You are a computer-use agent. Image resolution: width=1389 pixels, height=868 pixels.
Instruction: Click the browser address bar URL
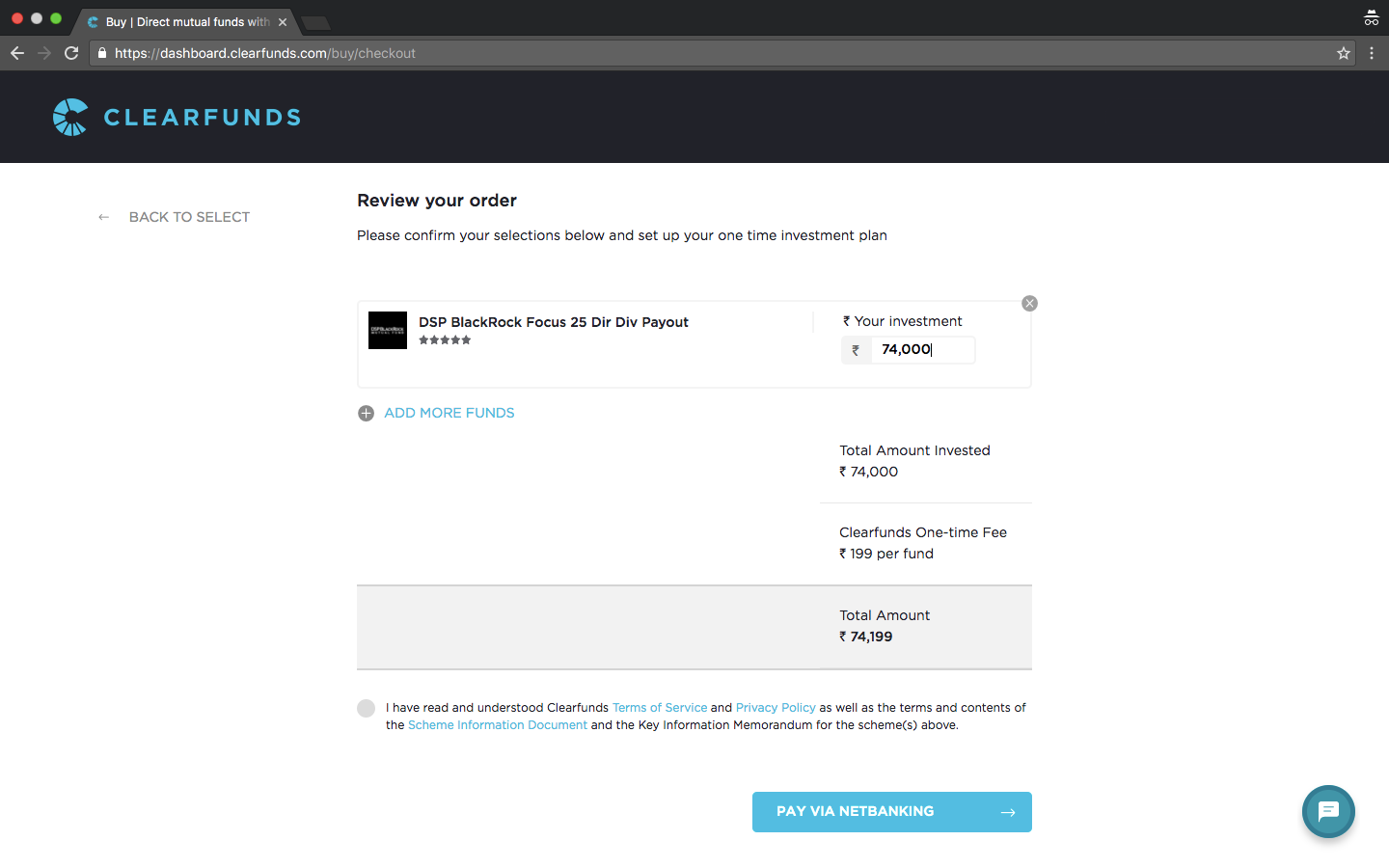click(265, 53)
